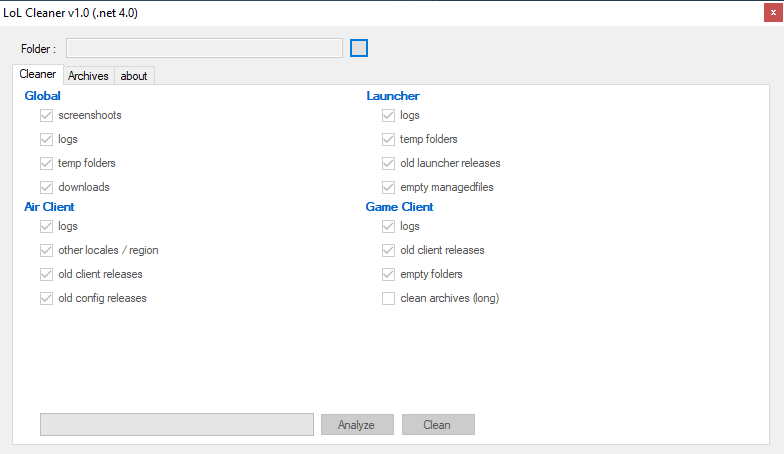Toggle Global temp folders checkbox
The image size is (784, 454).
[x=46, y=164]
